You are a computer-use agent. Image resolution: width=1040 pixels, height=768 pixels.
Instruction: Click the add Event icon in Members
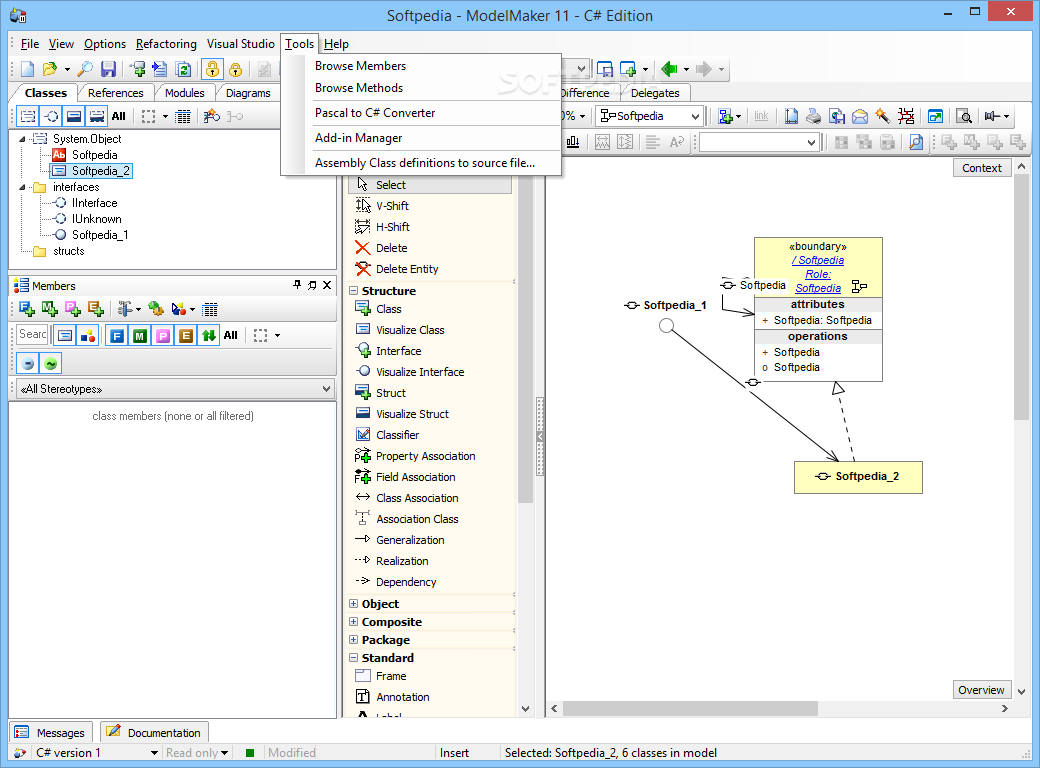pyautogui.click(x=96, y=309)
